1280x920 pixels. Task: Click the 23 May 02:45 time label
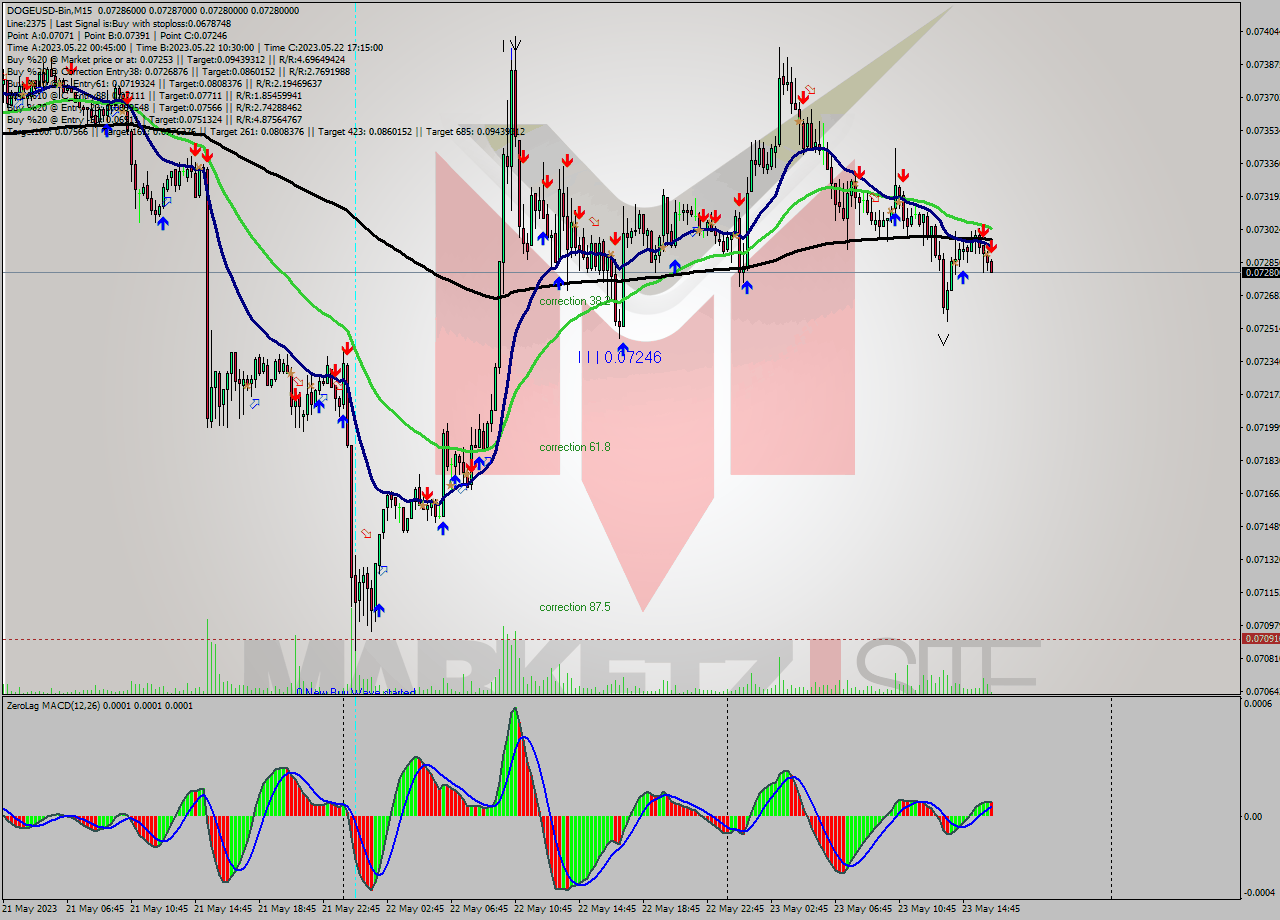click(799, 909)
